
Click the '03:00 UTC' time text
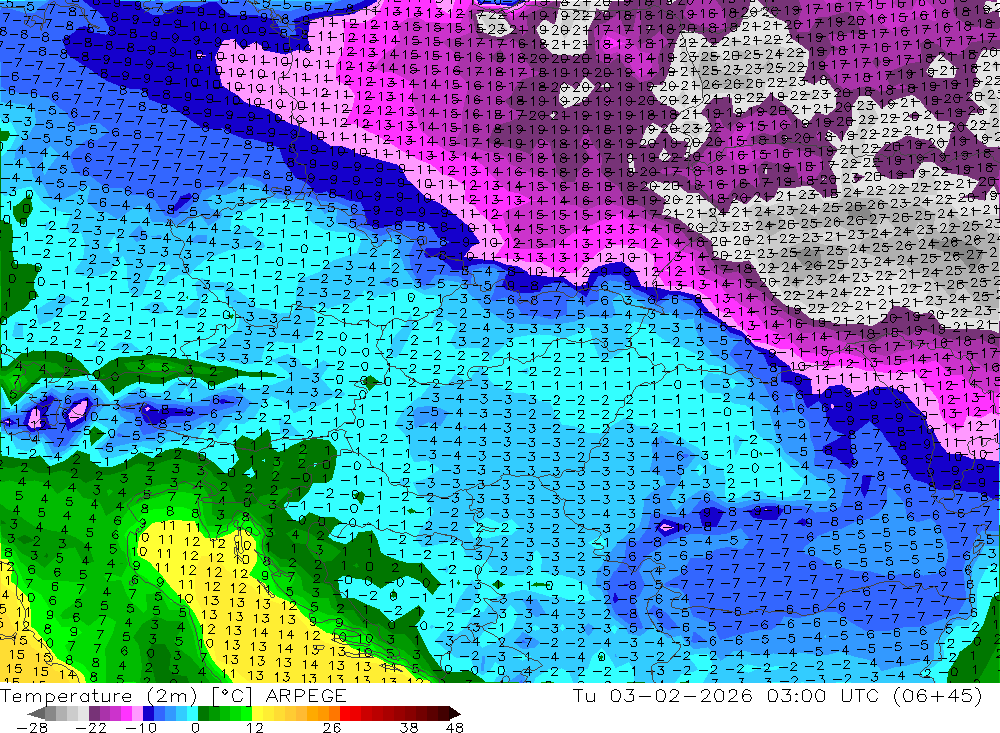click(822, 695)
